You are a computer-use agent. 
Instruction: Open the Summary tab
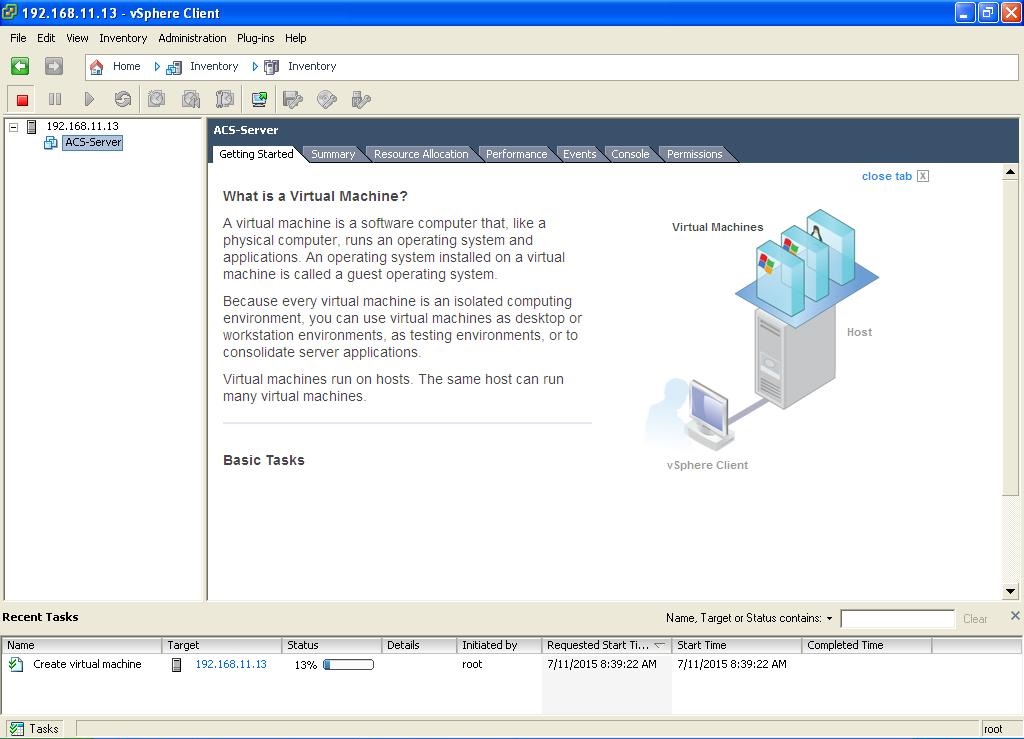click(332, 154)
